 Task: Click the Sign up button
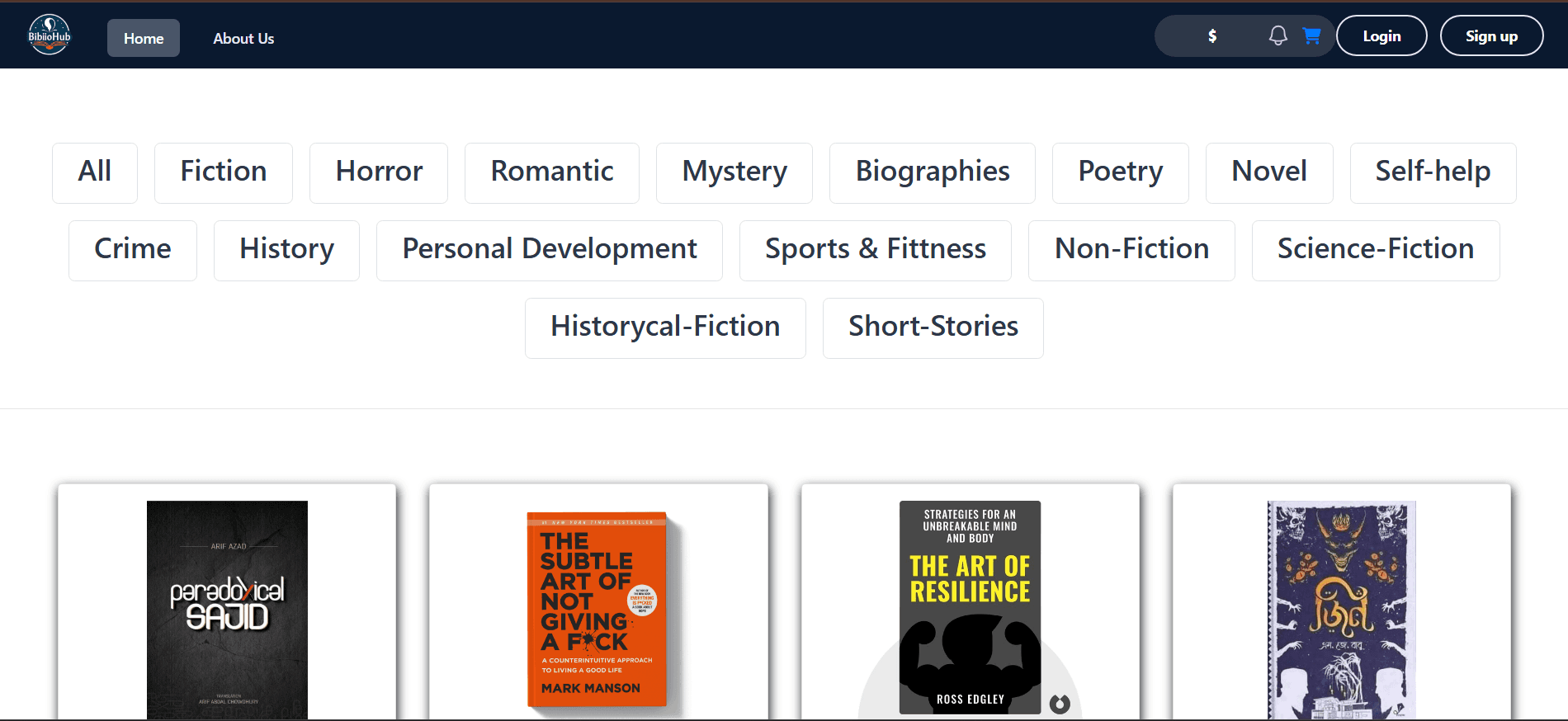click(1491, 35)
